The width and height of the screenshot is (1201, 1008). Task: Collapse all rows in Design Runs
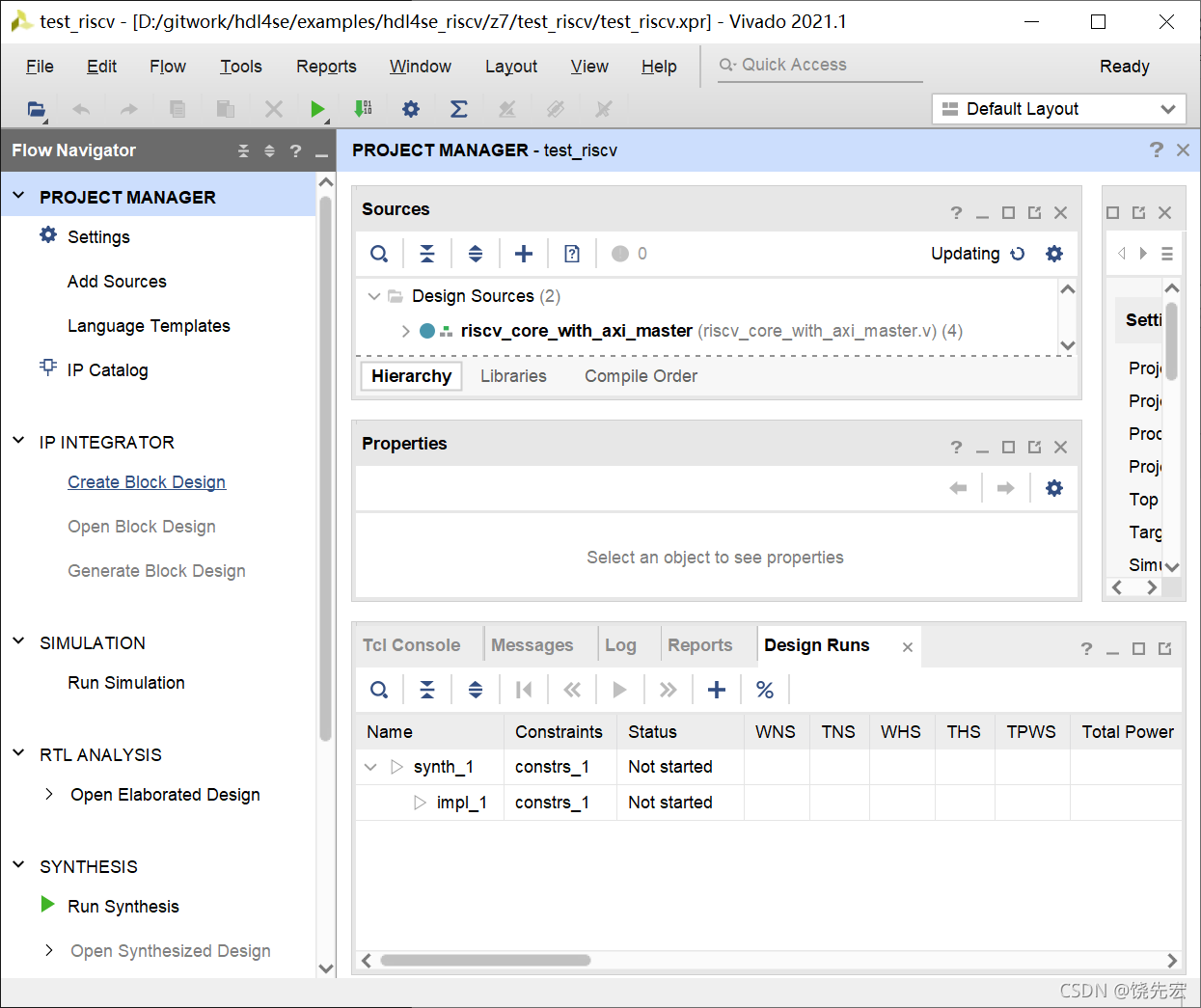click(x=427, y=690)
